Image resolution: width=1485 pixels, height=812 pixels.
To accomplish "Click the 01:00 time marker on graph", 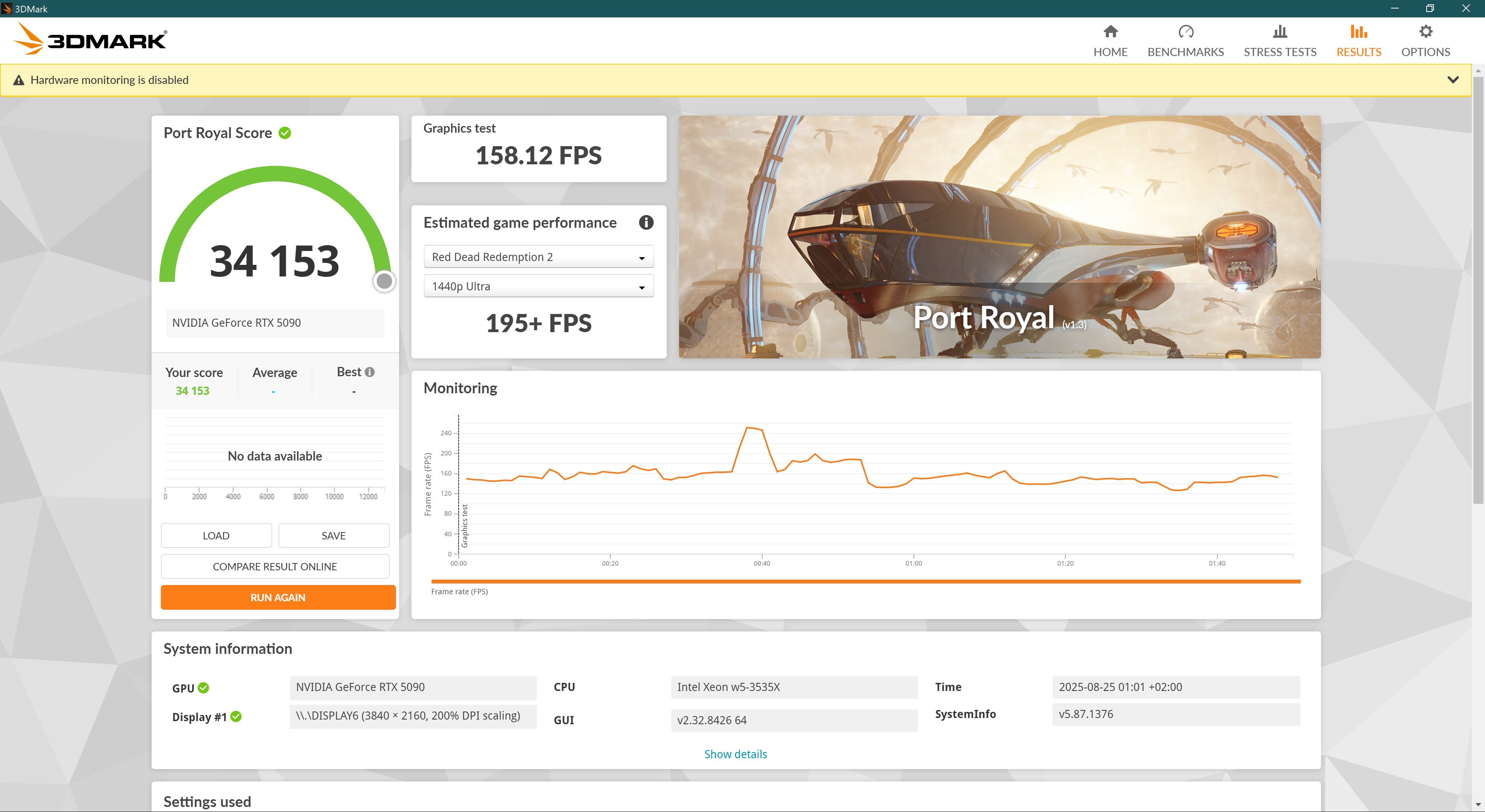I will pos(913,563).
